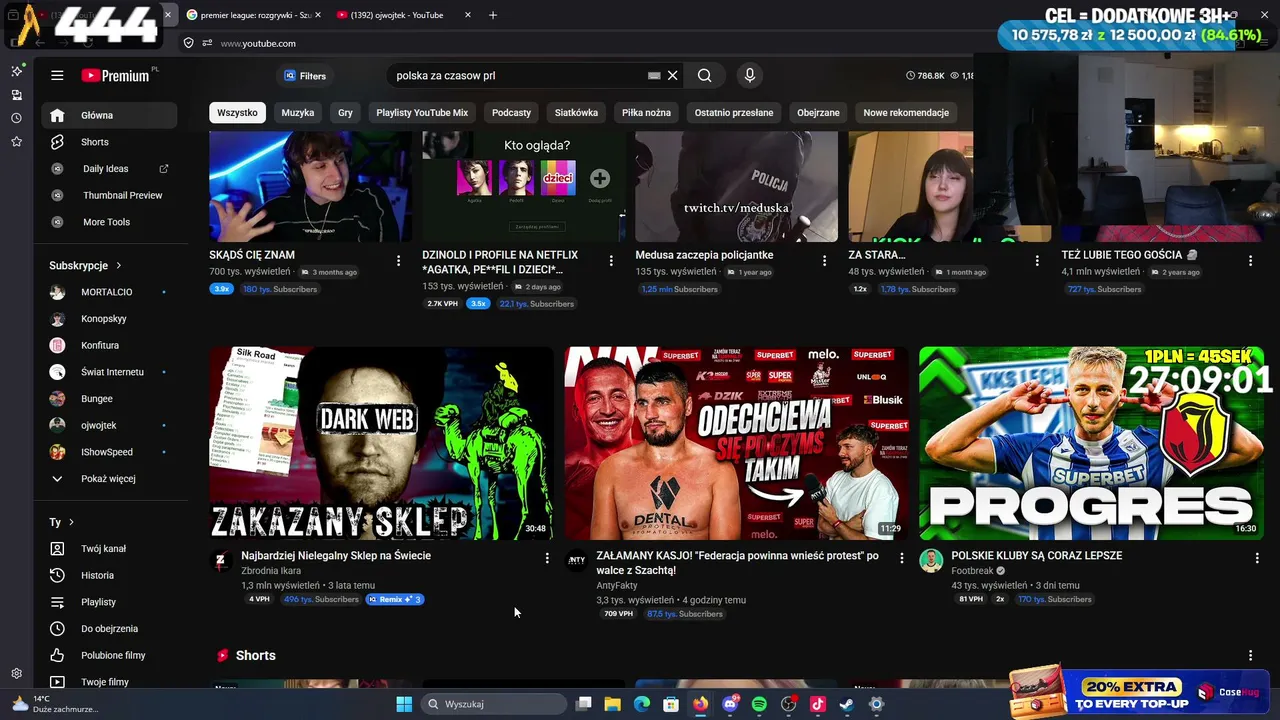Open Playlisty in sidebar

point(109,602)
